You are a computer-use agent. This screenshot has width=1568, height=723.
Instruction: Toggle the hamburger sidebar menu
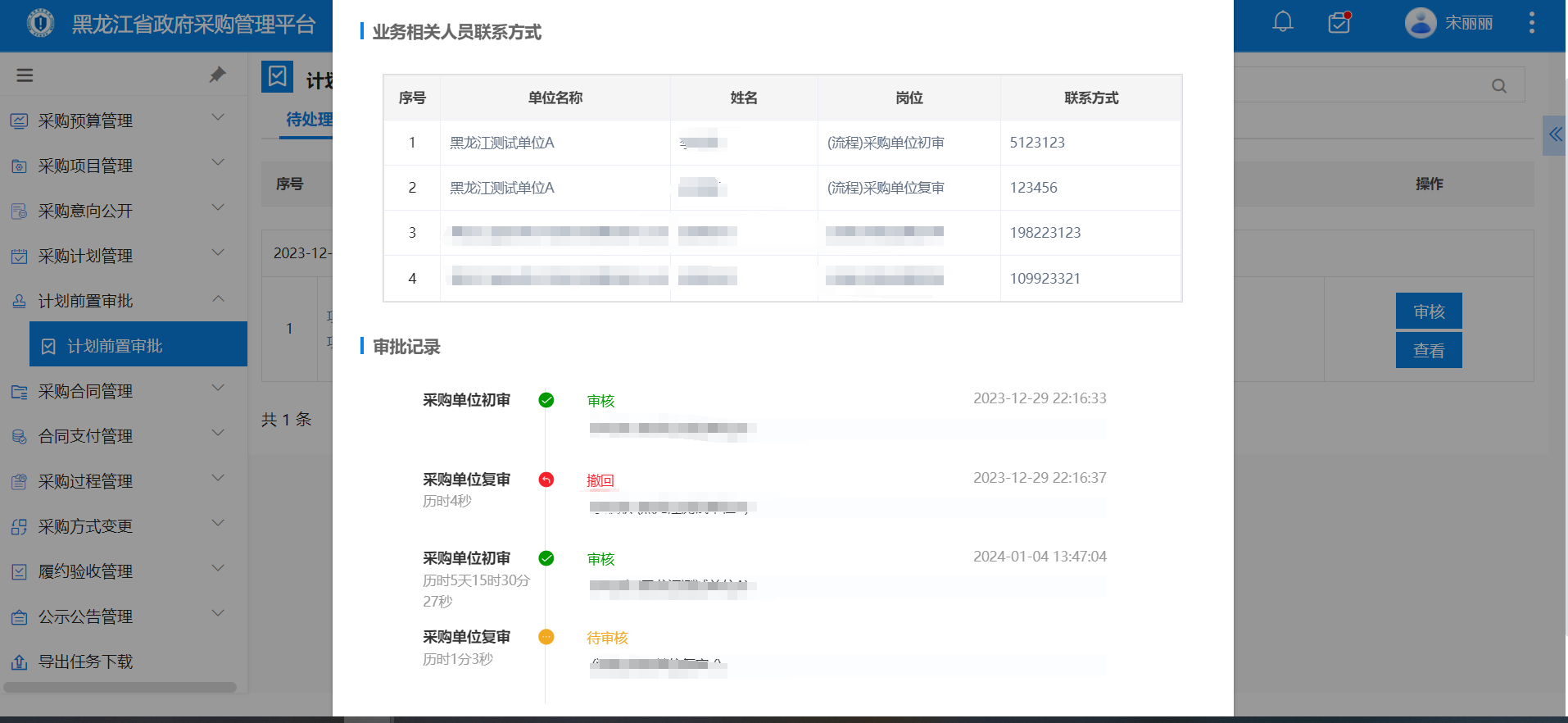[x=25, y=75]
